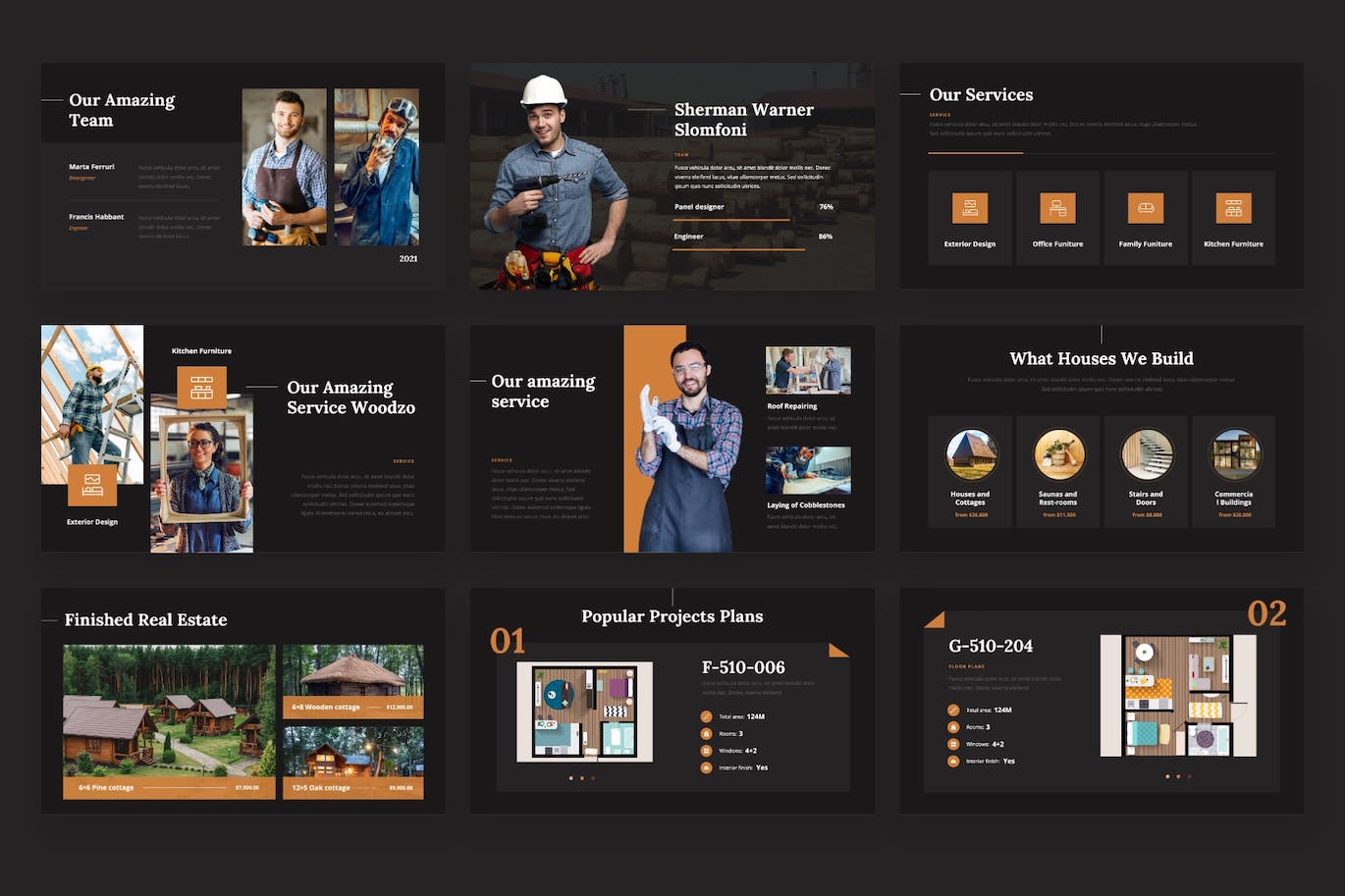
Task: Select the Family Funiture sofa icon
Action: pos(1146,207)
